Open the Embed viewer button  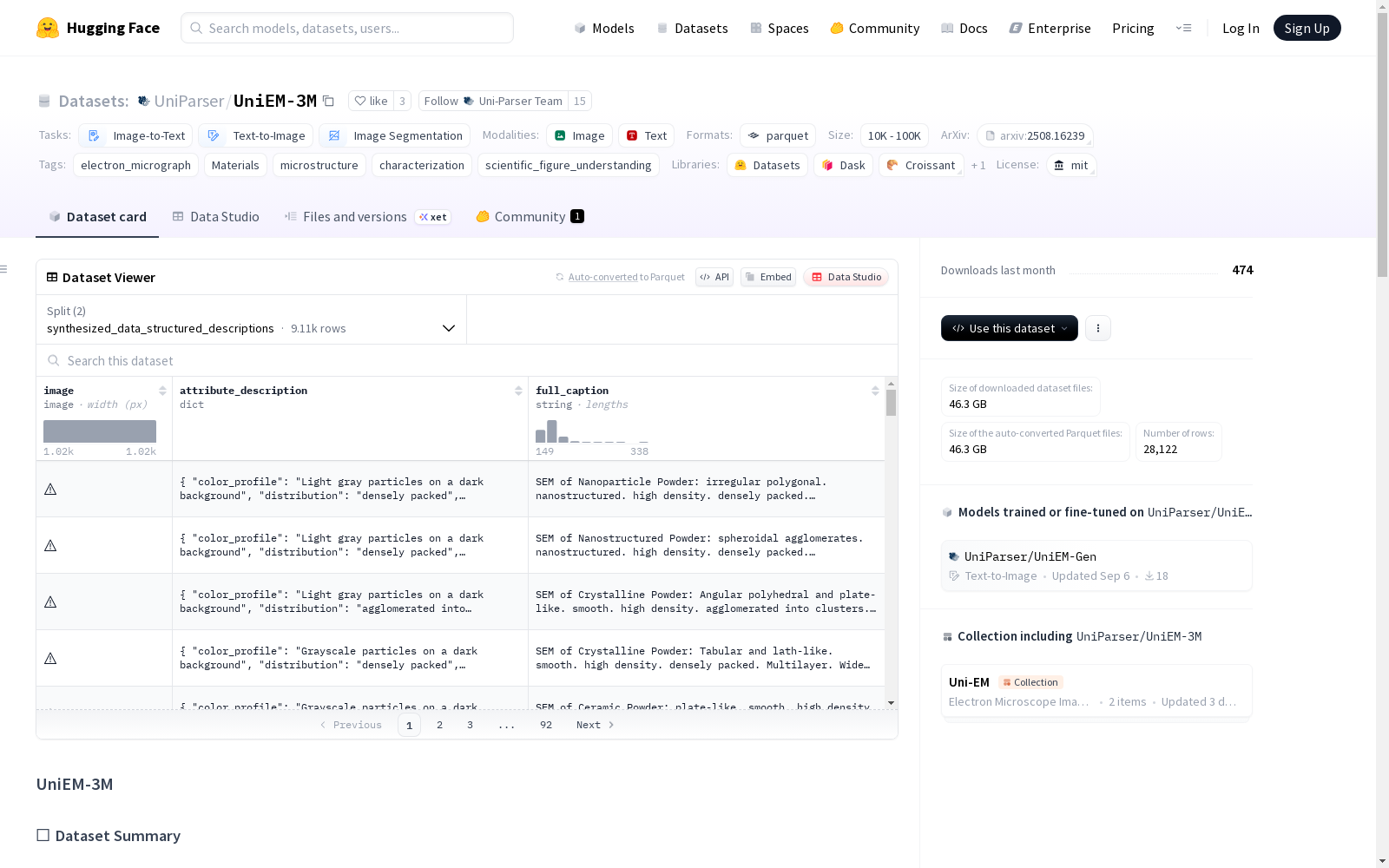pyautogui.click(x=768, y=277)
